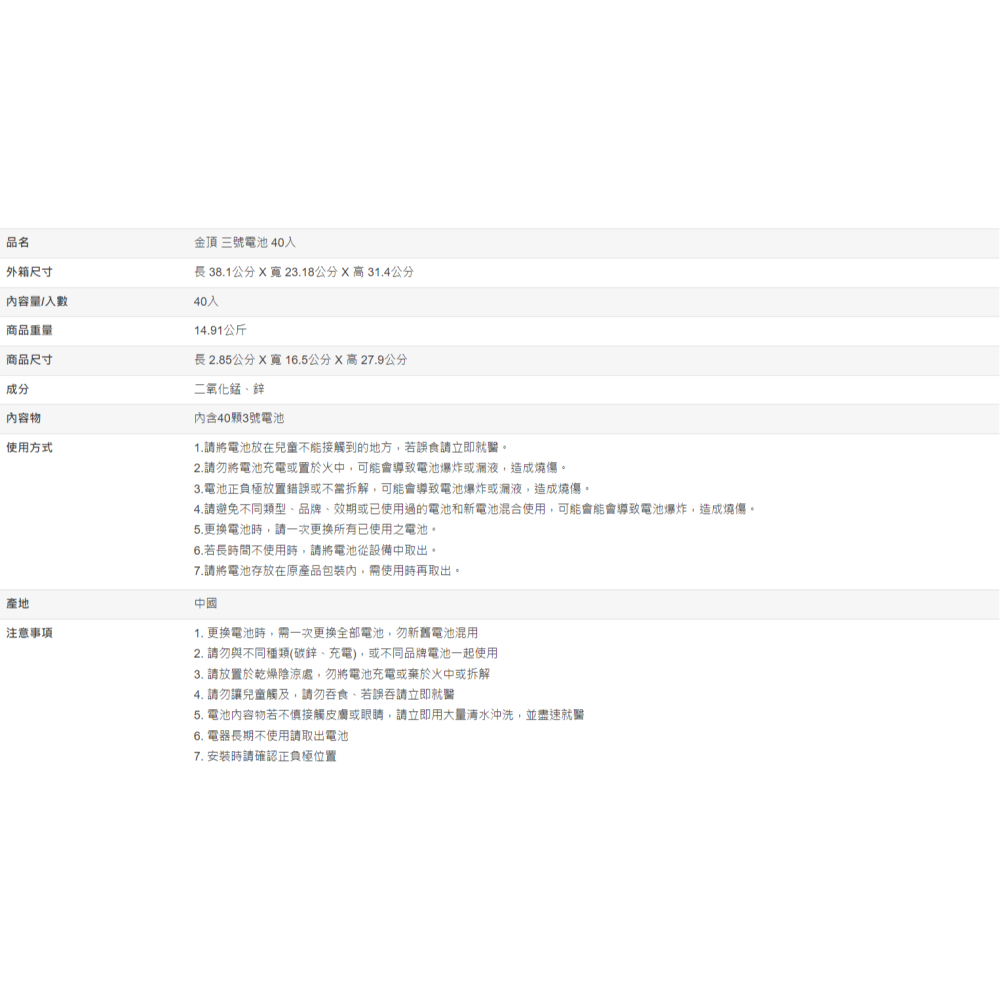
Task: Select the 使用方式 heading
Action: point(29,447)
